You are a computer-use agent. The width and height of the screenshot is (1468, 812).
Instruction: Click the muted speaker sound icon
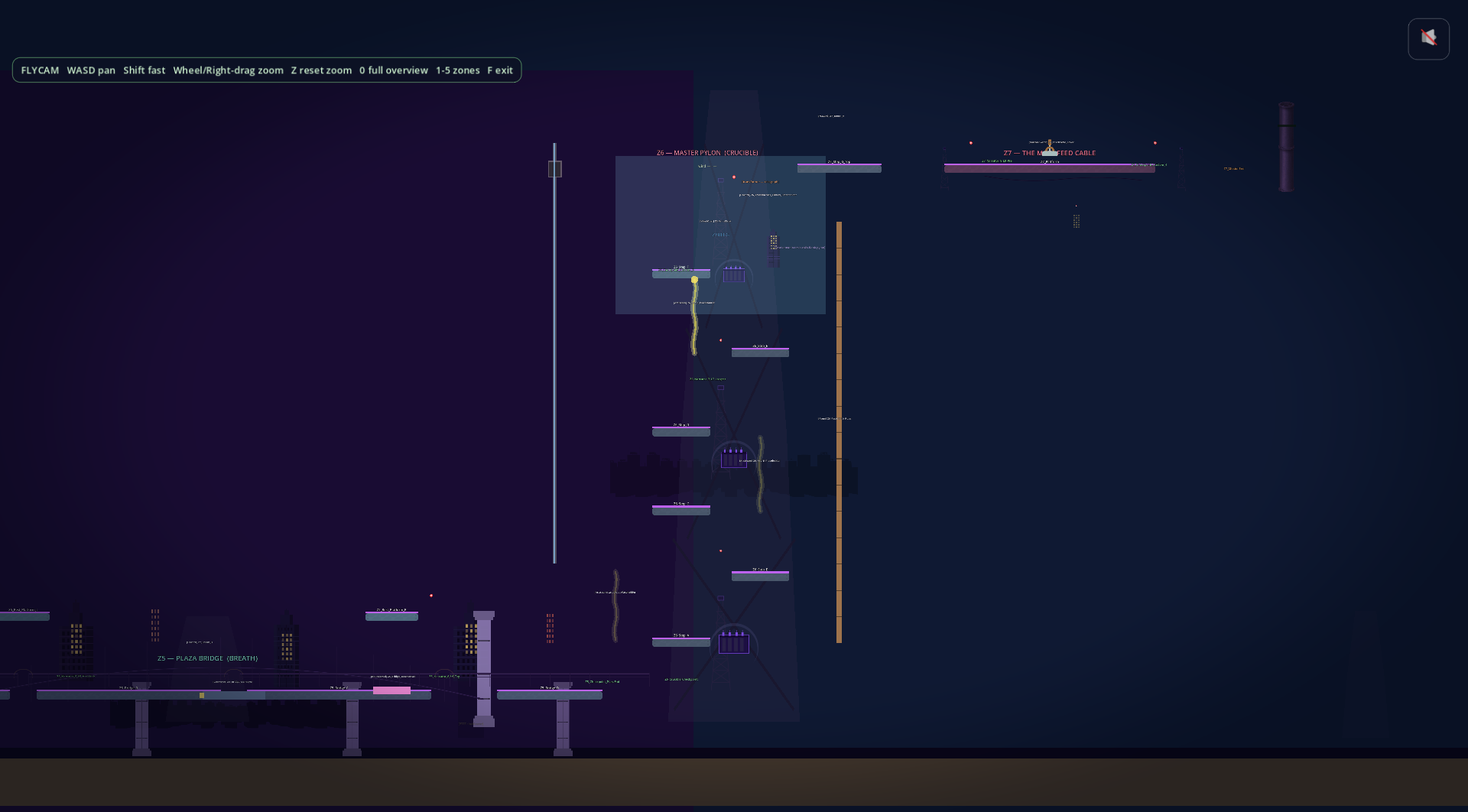point(1428,38)
